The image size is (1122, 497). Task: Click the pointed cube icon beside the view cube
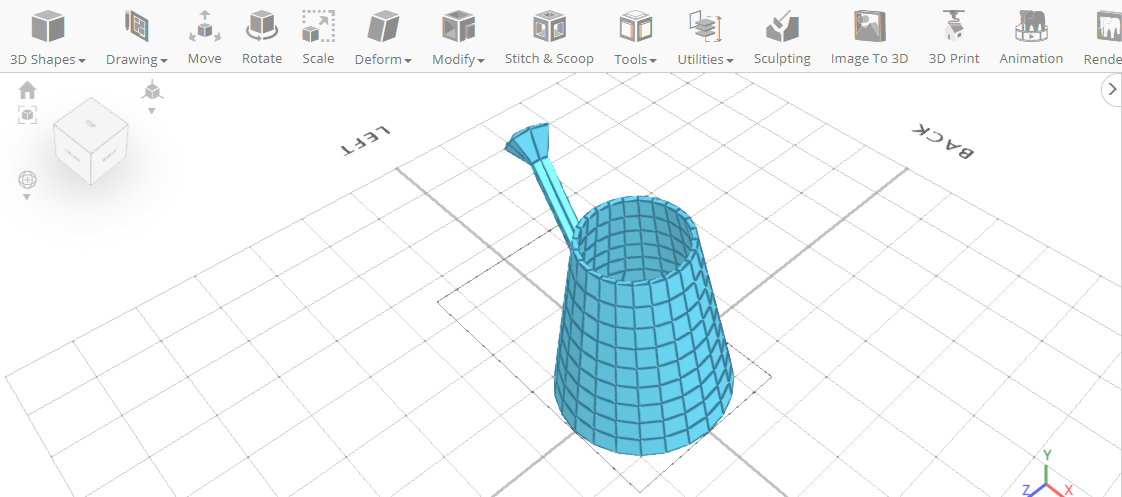point(152,91)
